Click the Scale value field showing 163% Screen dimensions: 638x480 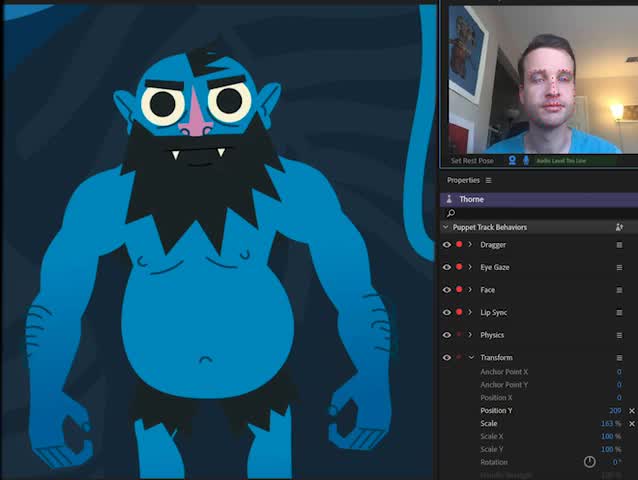(611, 424)
